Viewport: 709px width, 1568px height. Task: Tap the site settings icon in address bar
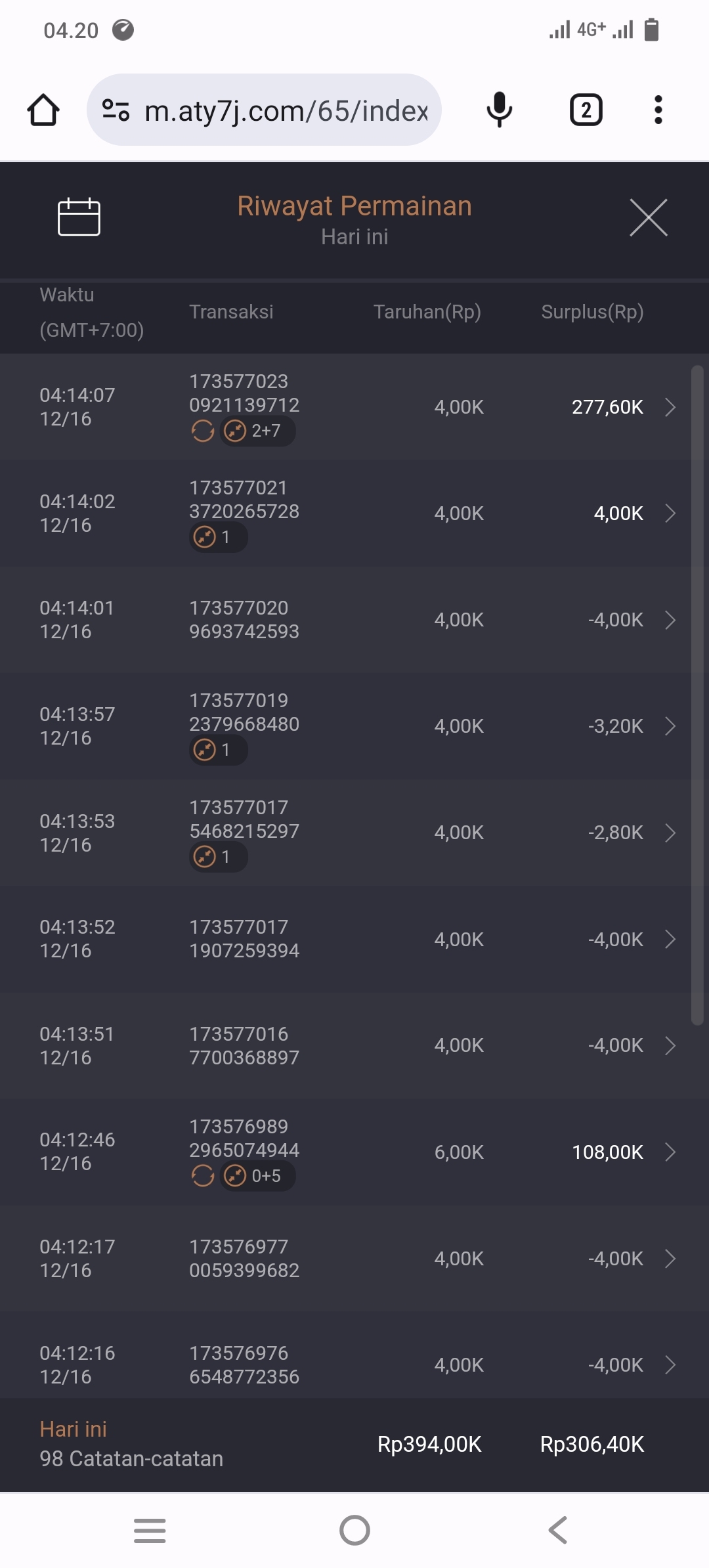(x=116, y=110)
